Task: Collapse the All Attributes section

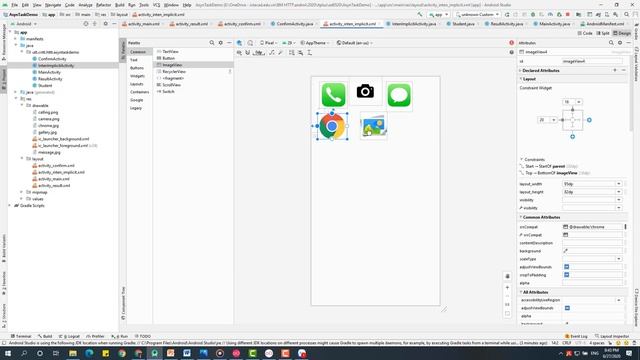Action: (521, 292)
